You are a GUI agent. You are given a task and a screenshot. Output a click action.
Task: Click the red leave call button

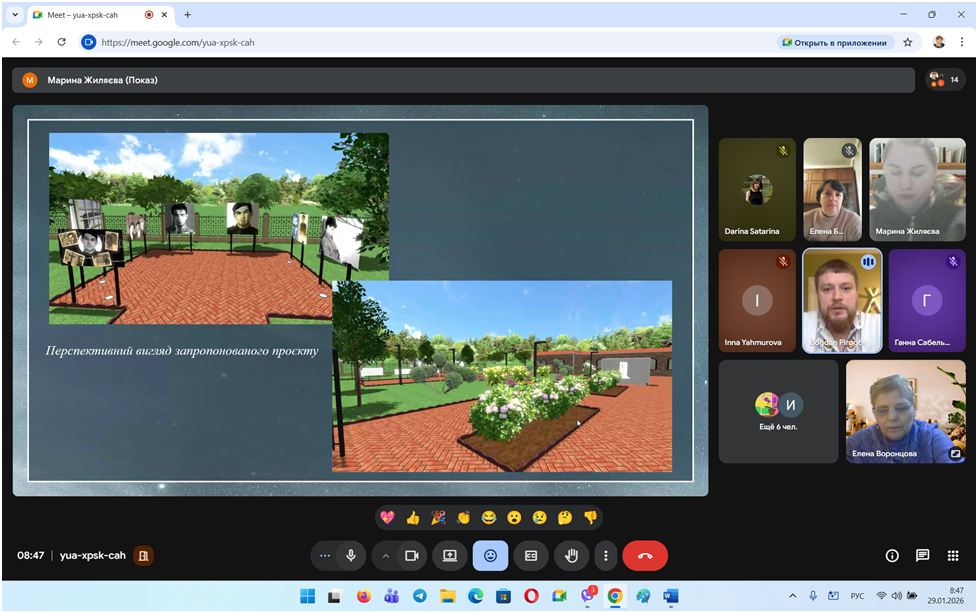(x=644, y=555)
